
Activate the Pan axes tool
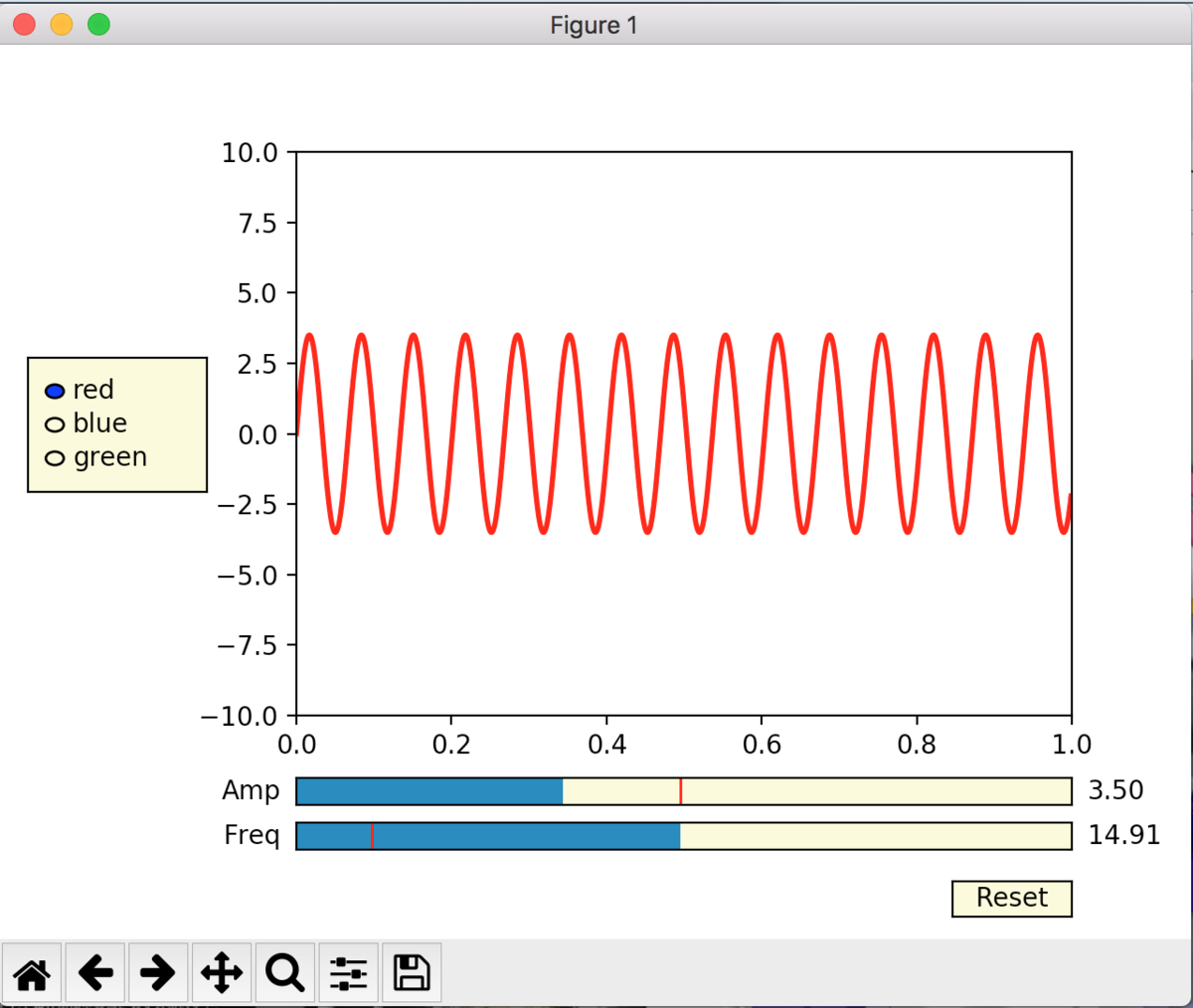coord(222,972)
